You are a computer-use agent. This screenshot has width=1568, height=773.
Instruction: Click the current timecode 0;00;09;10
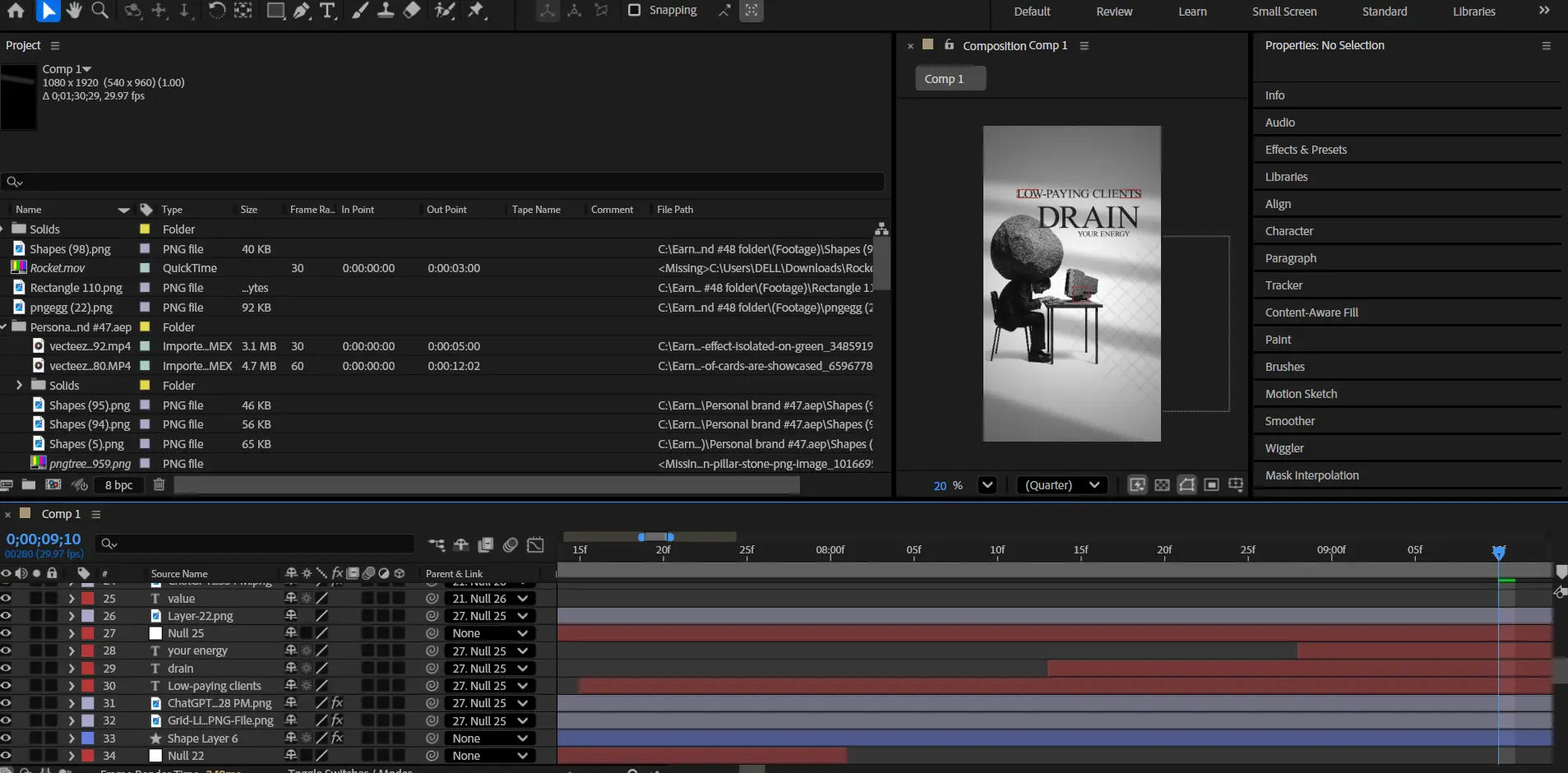(44, 539)
